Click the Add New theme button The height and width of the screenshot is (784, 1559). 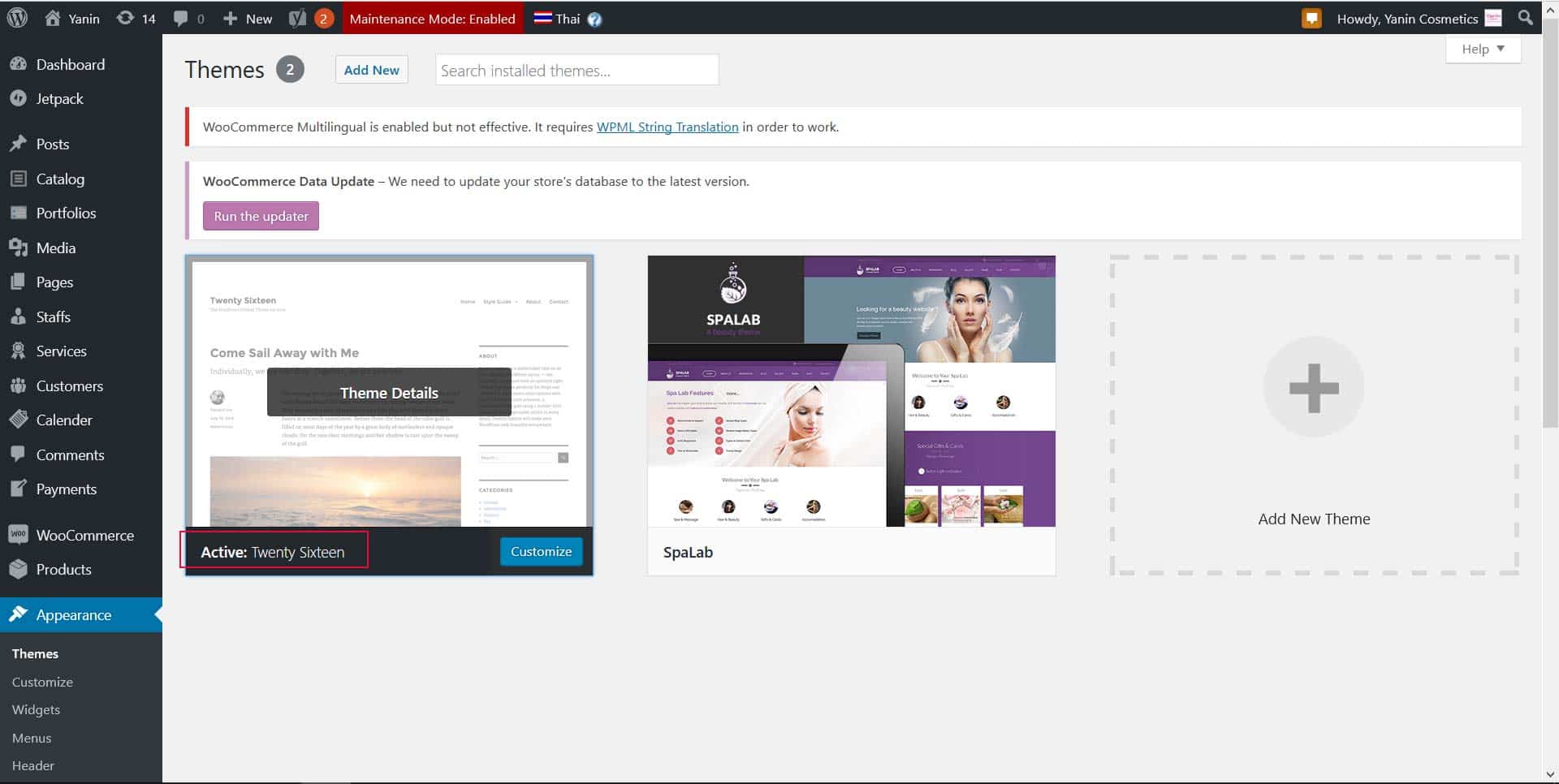pyautogui.click(x=372, y=70)
